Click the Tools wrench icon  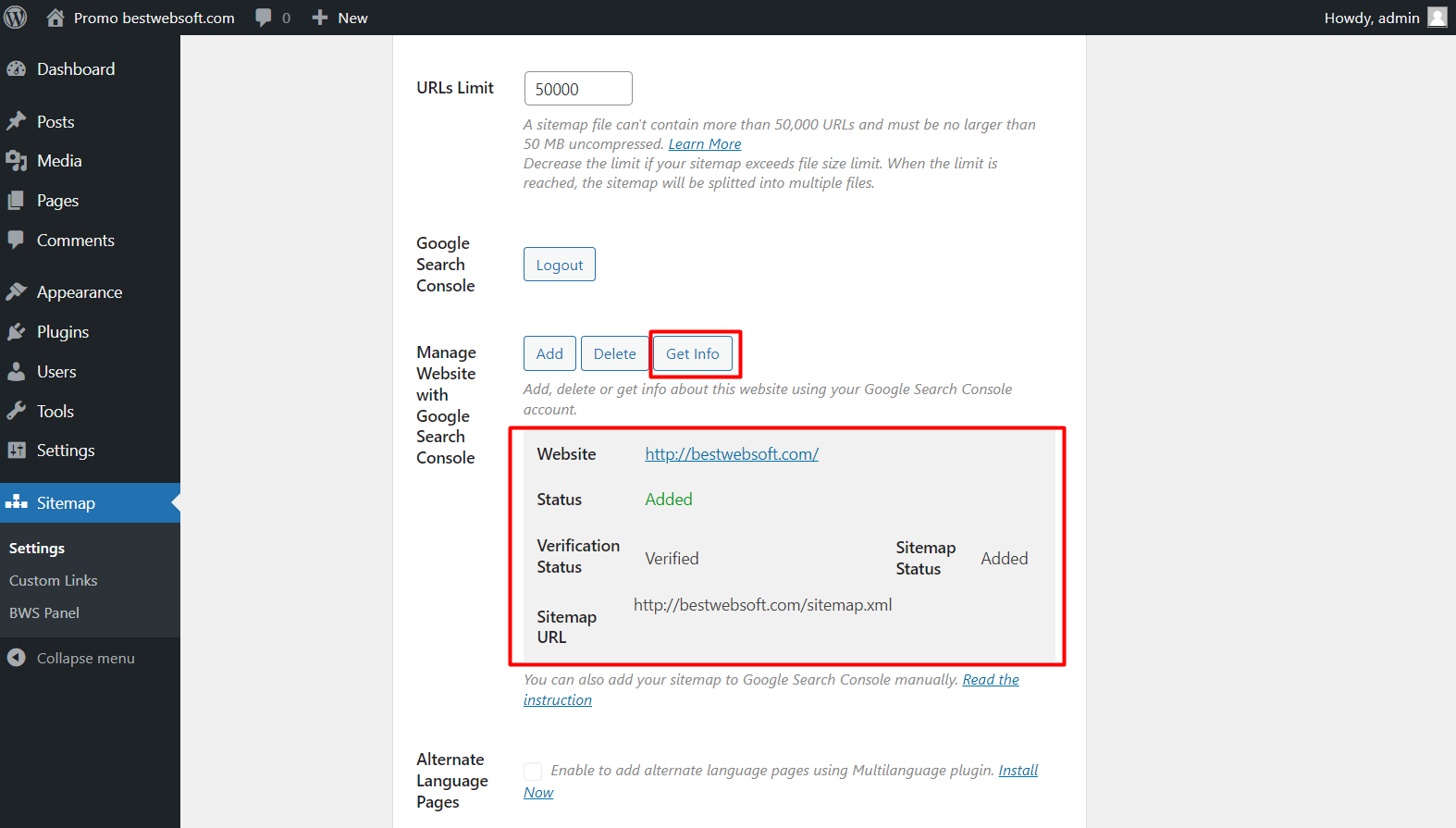click(17, 412)
